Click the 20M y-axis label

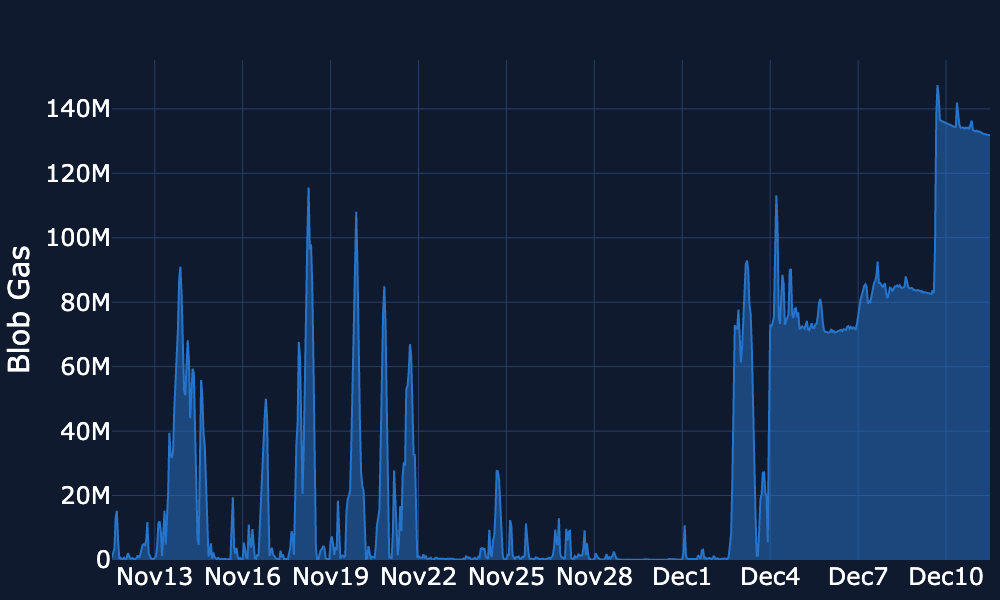(x=85, y=495)
